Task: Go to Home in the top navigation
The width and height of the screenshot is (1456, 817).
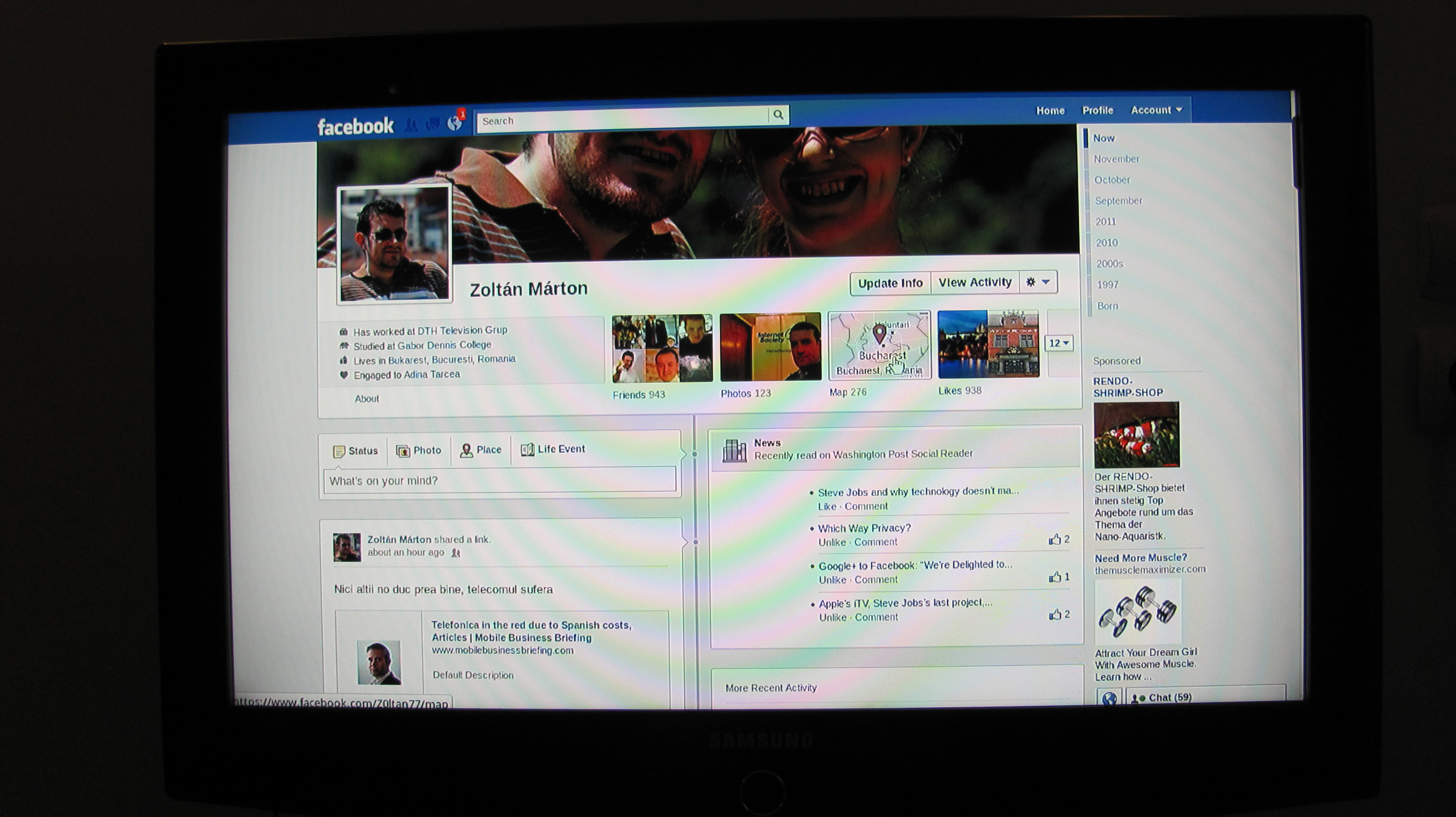Action: (x=1050, y=111)
